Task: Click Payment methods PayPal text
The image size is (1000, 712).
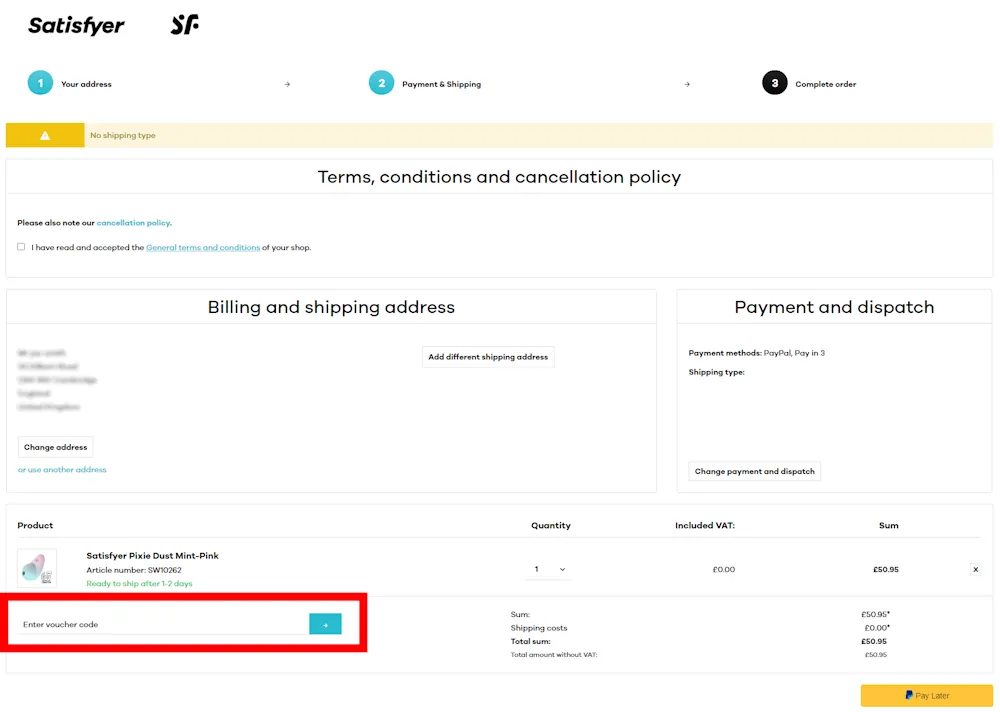Action: 756,353
